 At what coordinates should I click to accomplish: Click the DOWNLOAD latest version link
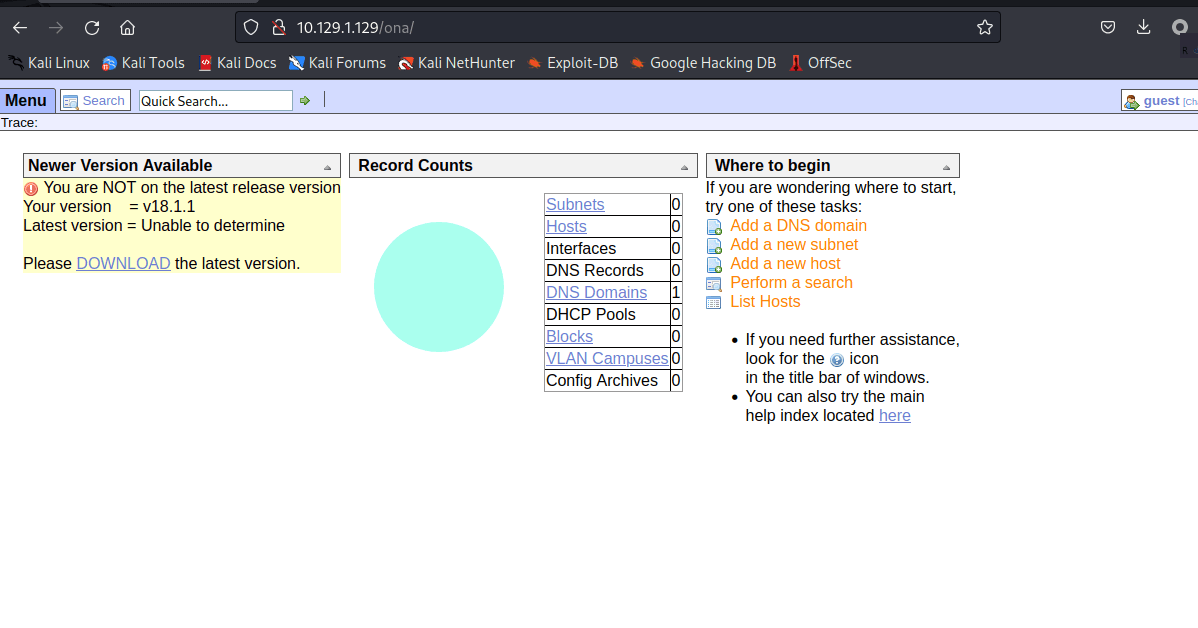coord(123,264)
